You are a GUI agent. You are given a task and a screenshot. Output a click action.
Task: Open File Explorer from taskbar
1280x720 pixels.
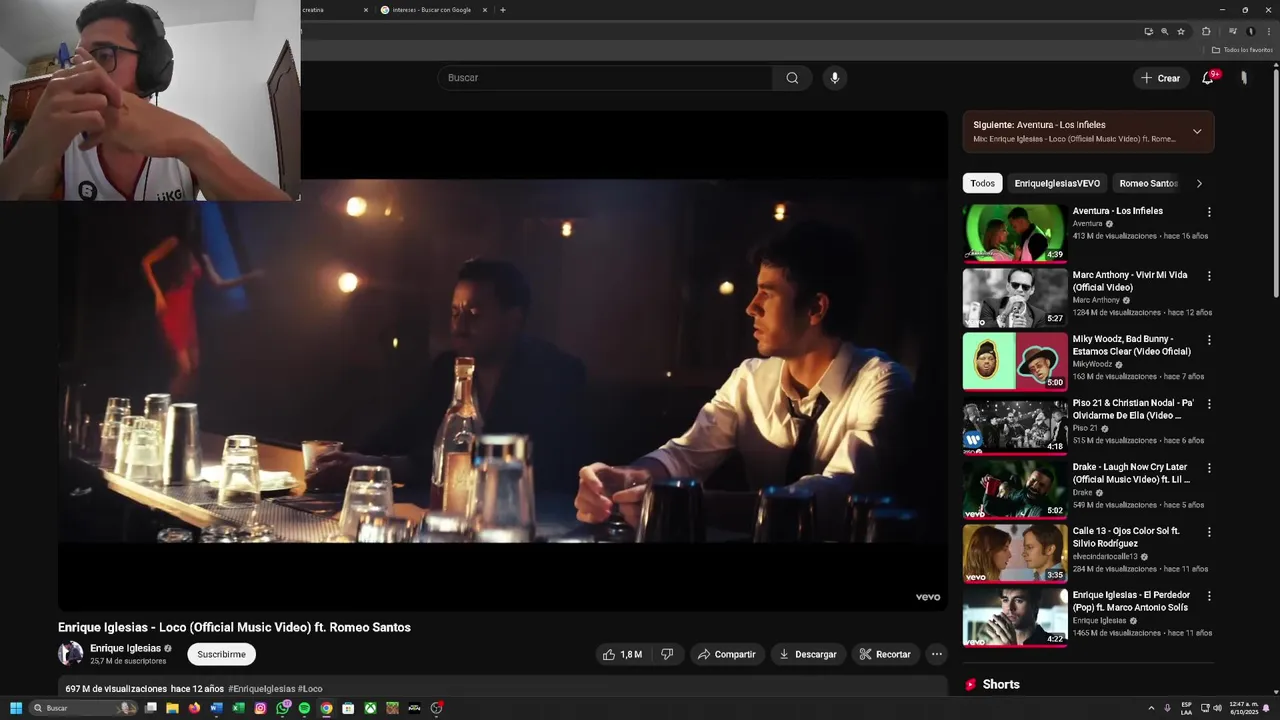pyautogui.click(x=172, y=708)
